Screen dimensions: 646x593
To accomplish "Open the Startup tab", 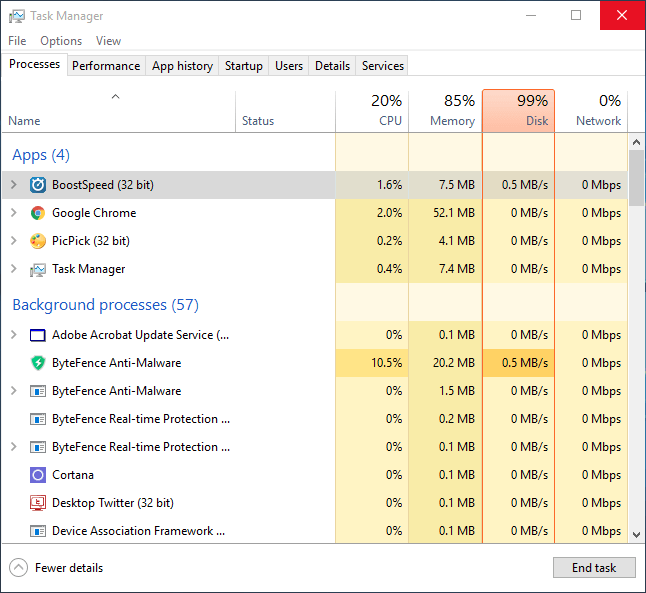I will click(243, 66).
